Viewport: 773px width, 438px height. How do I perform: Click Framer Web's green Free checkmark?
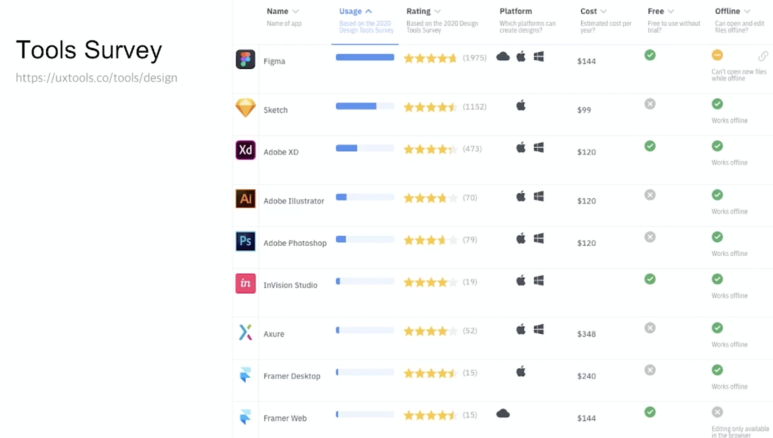650,412
